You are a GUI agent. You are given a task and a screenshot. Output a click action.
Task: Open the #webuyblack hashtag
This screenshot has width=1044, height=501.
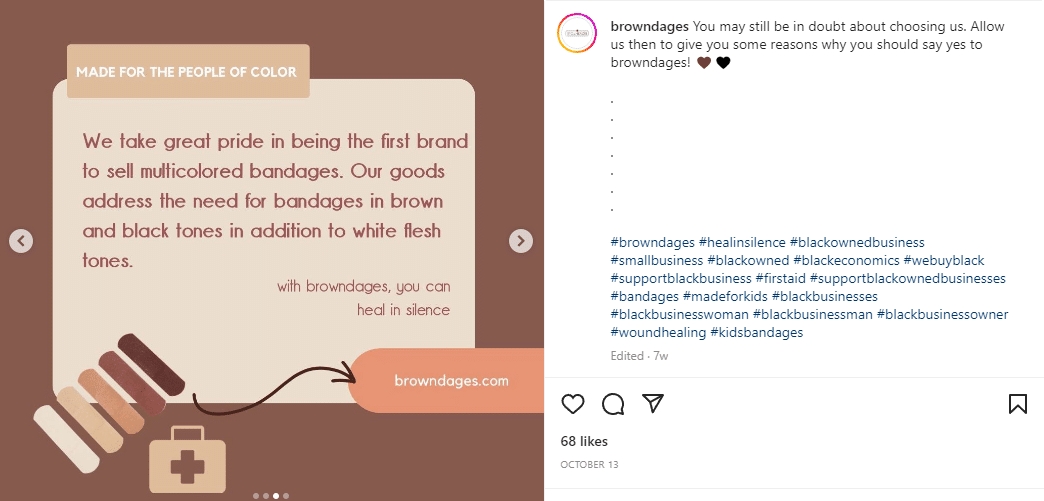[943, 260]
